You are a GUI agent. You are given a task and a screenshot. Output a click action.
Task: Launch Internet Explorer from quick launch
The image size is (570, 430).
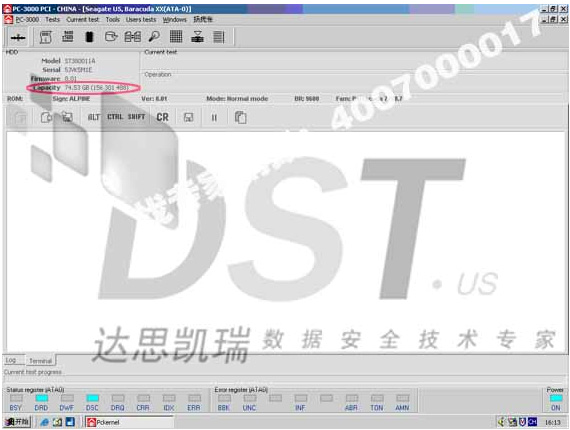pos(45,422)
